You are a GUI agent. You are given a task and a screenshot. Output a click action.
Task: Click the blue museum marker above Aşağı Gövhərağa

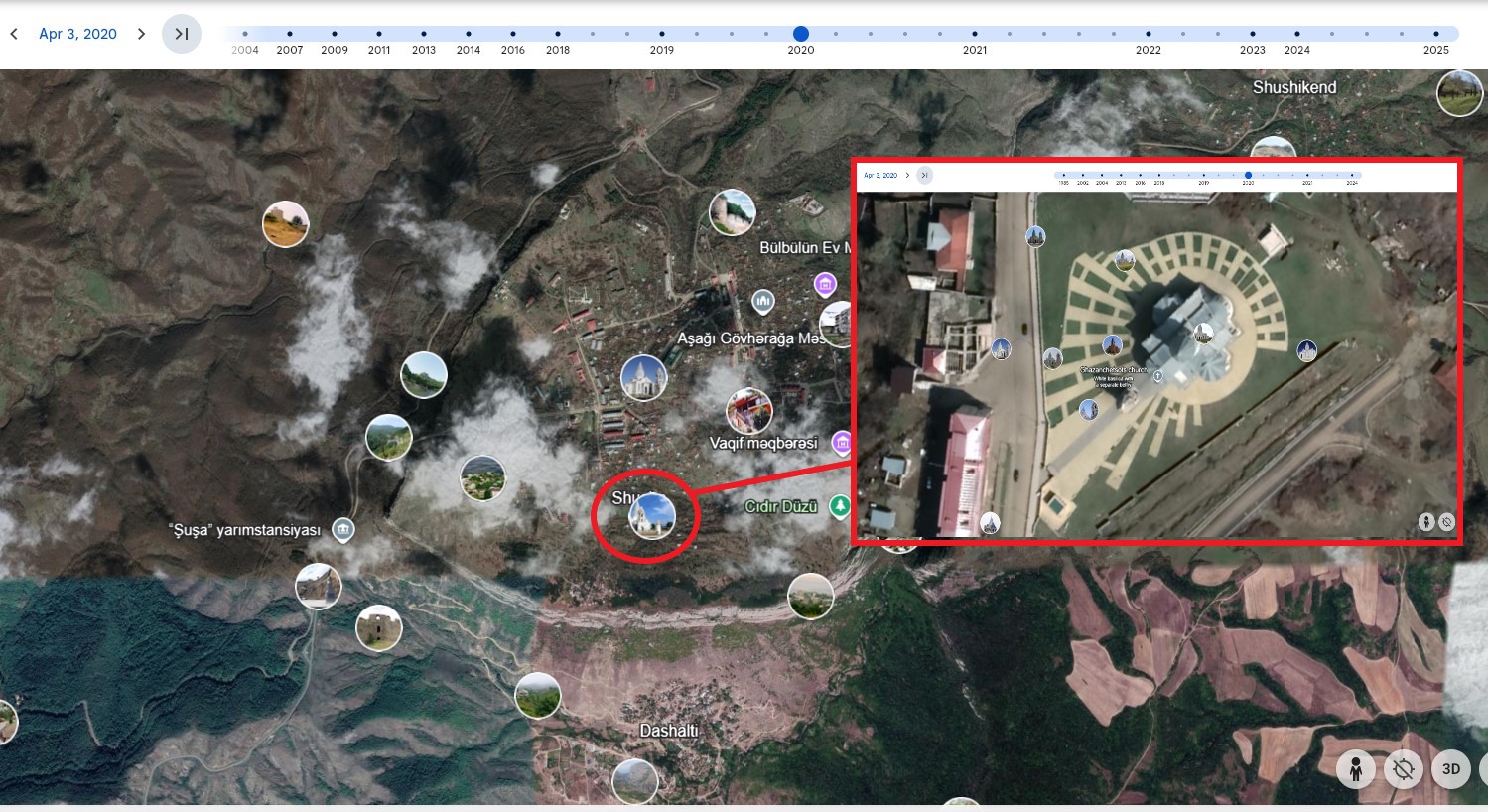tap(762, 300)
